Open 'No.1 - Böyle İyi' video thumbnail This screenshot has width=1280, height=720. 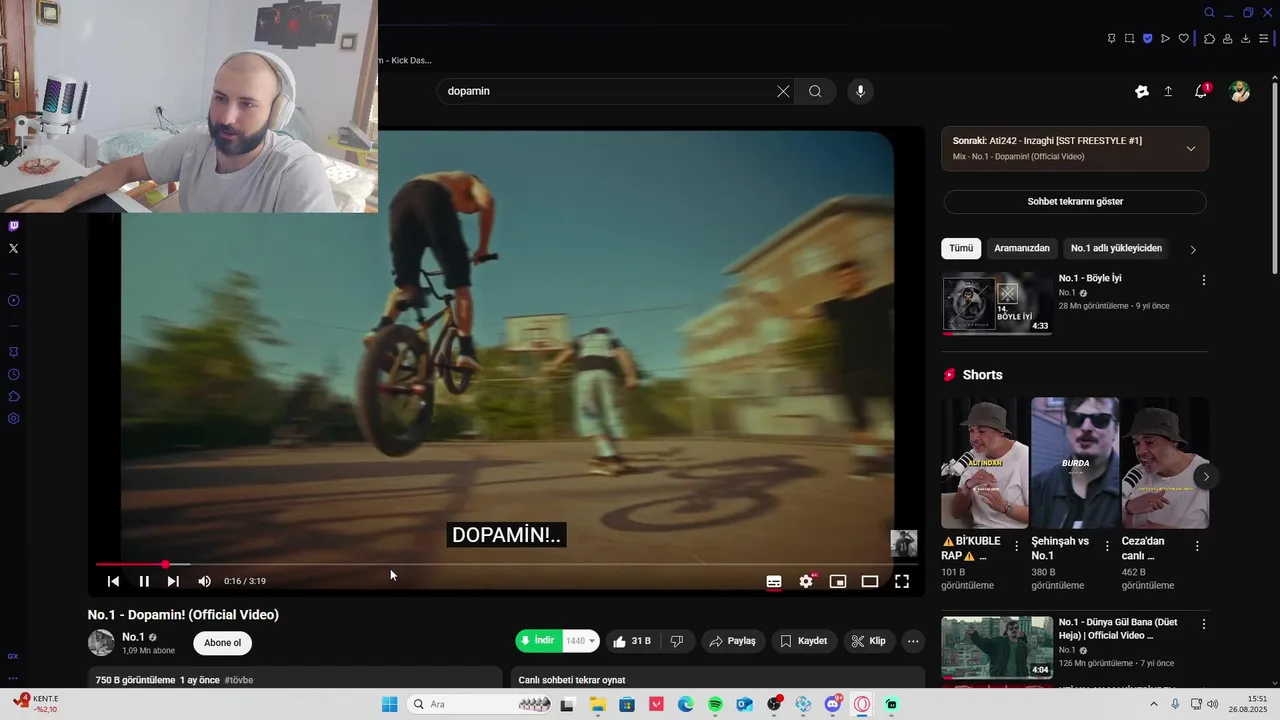click(x=997, y=303)
